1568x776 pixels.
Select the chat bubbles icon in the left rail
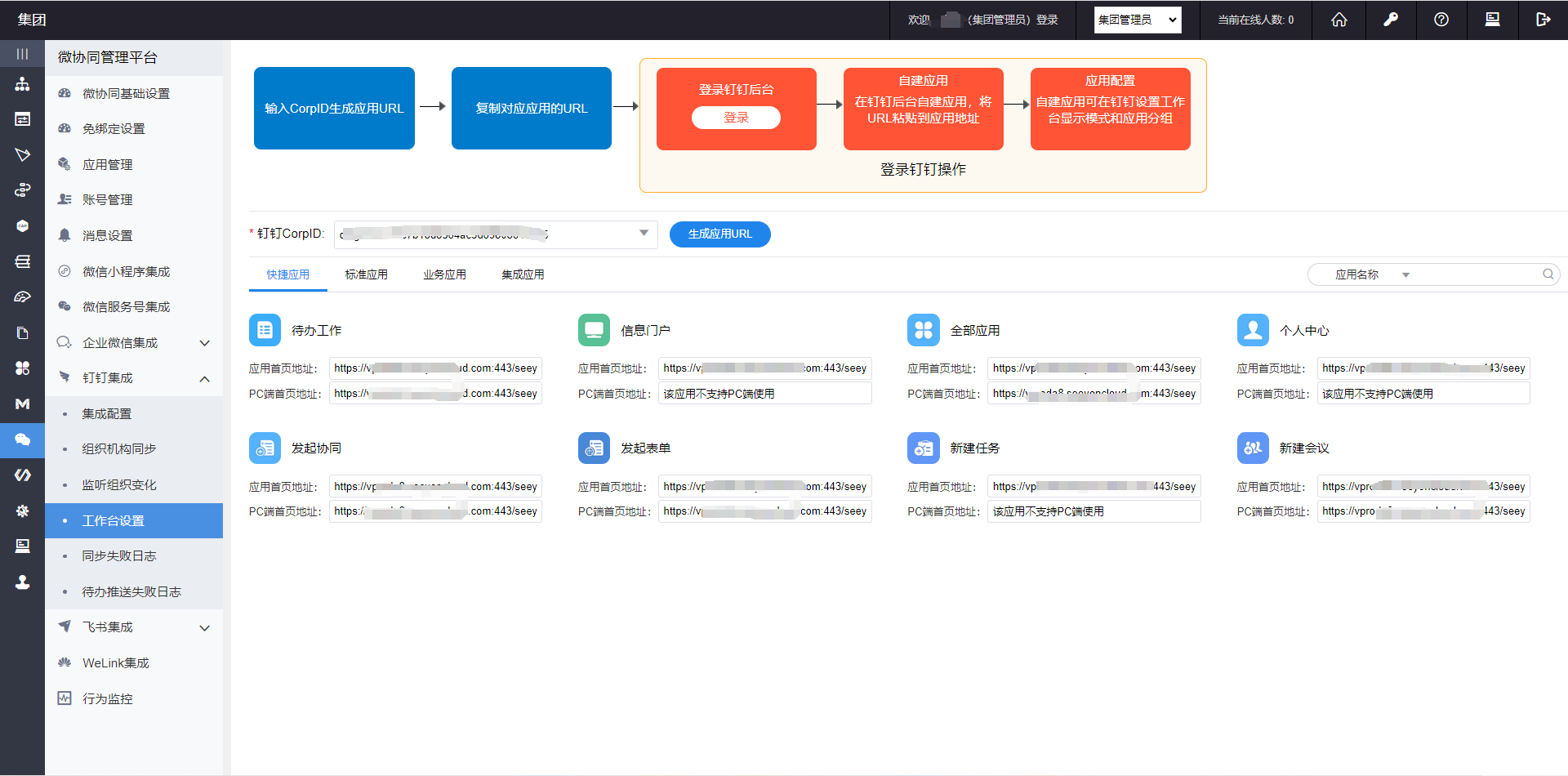tap(22, 439)
